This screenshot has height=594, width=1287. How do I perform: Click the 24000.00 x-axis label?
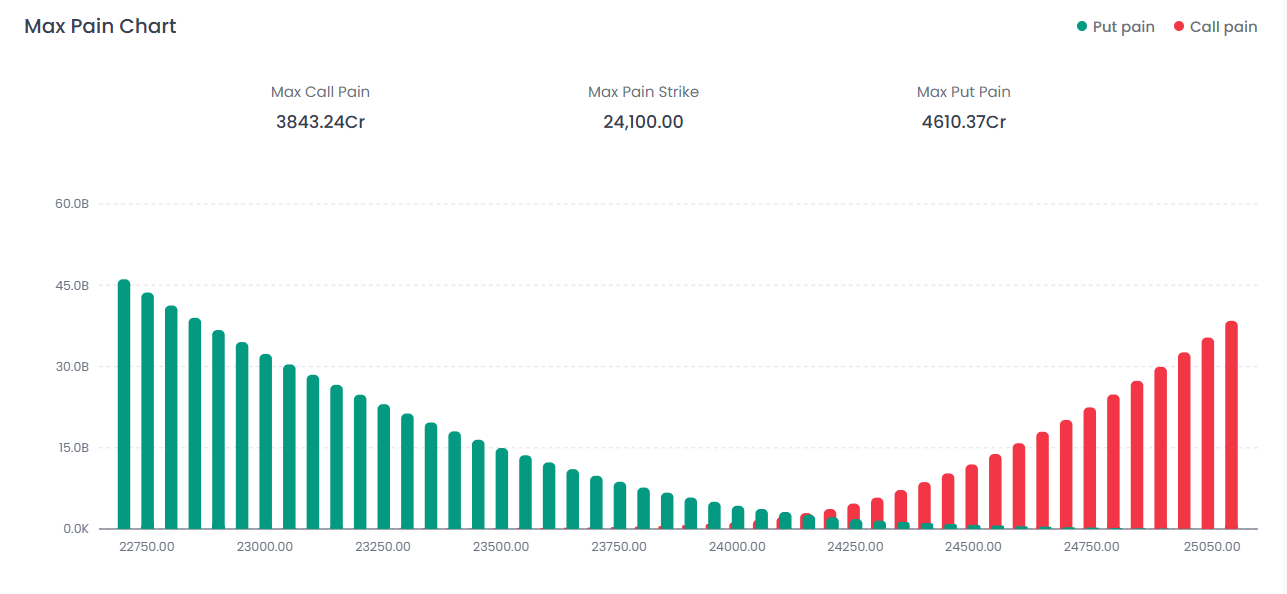(737, 547)
